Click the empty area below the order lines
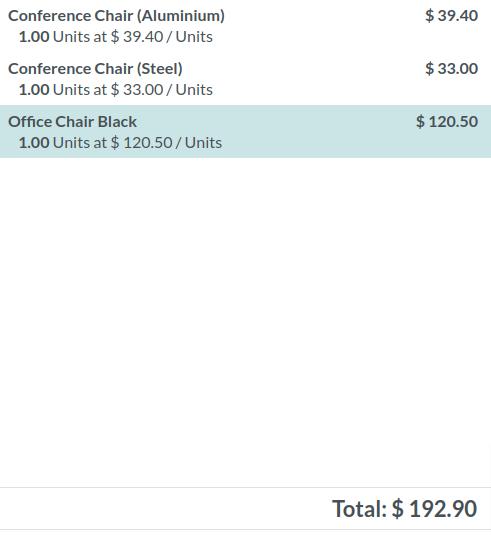The height and width of the screenshot is (553, 491). tap(246, 322)
